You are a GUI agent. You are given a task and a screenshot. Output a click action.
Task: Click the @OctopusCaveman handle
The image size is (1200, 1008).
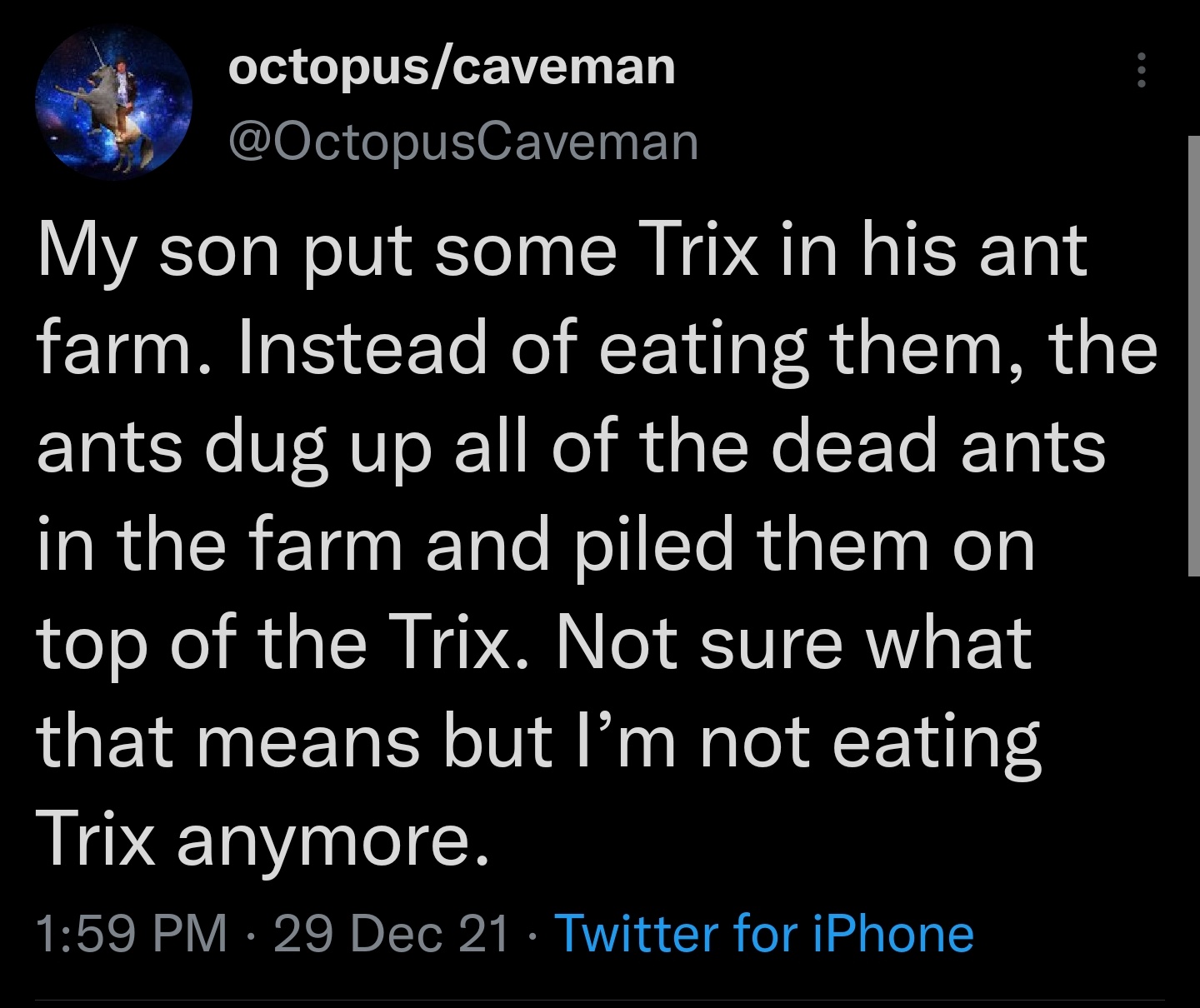pos(462,142)
